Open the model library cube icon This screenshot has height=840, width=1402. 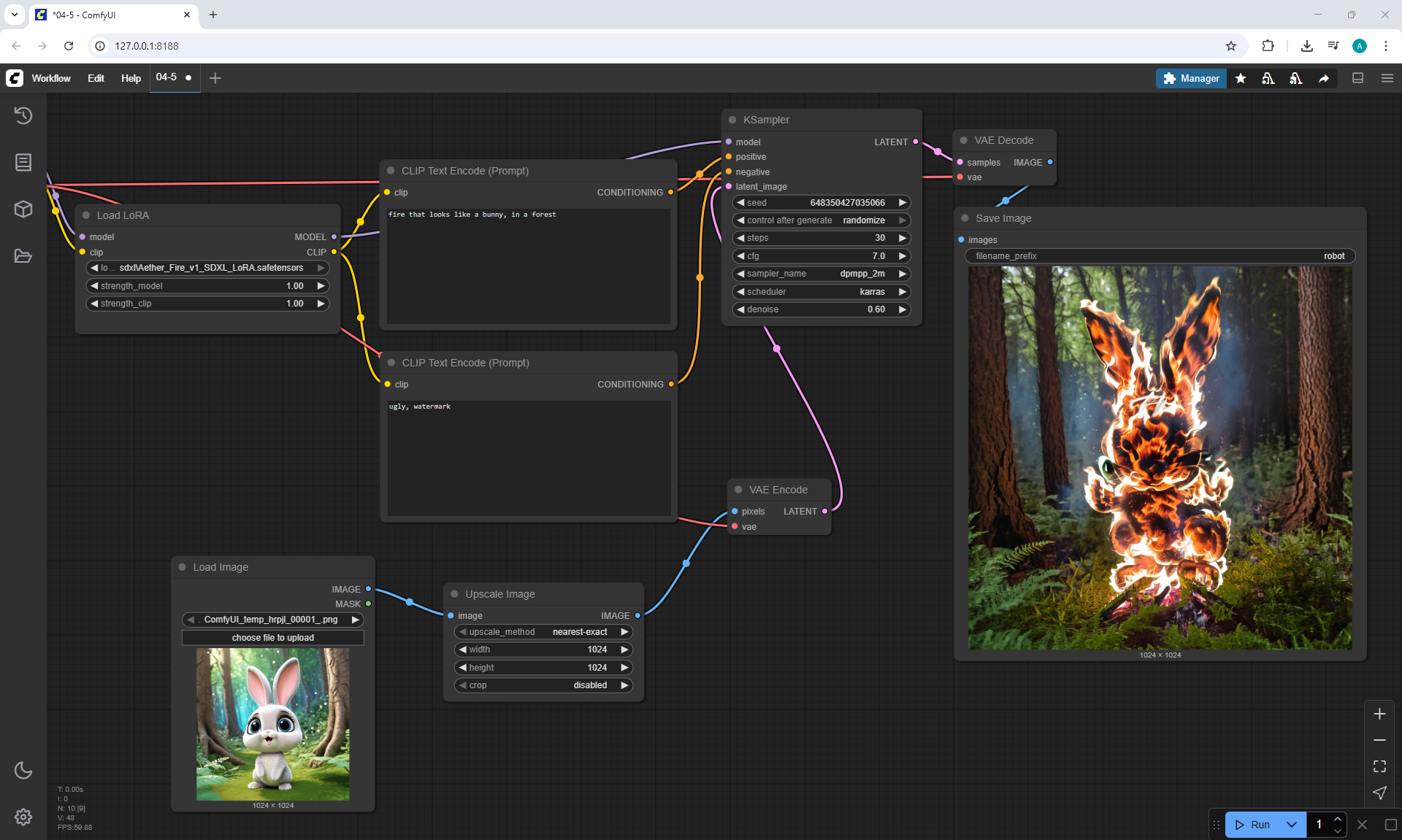pyautogui.click(x=23, y=209)
